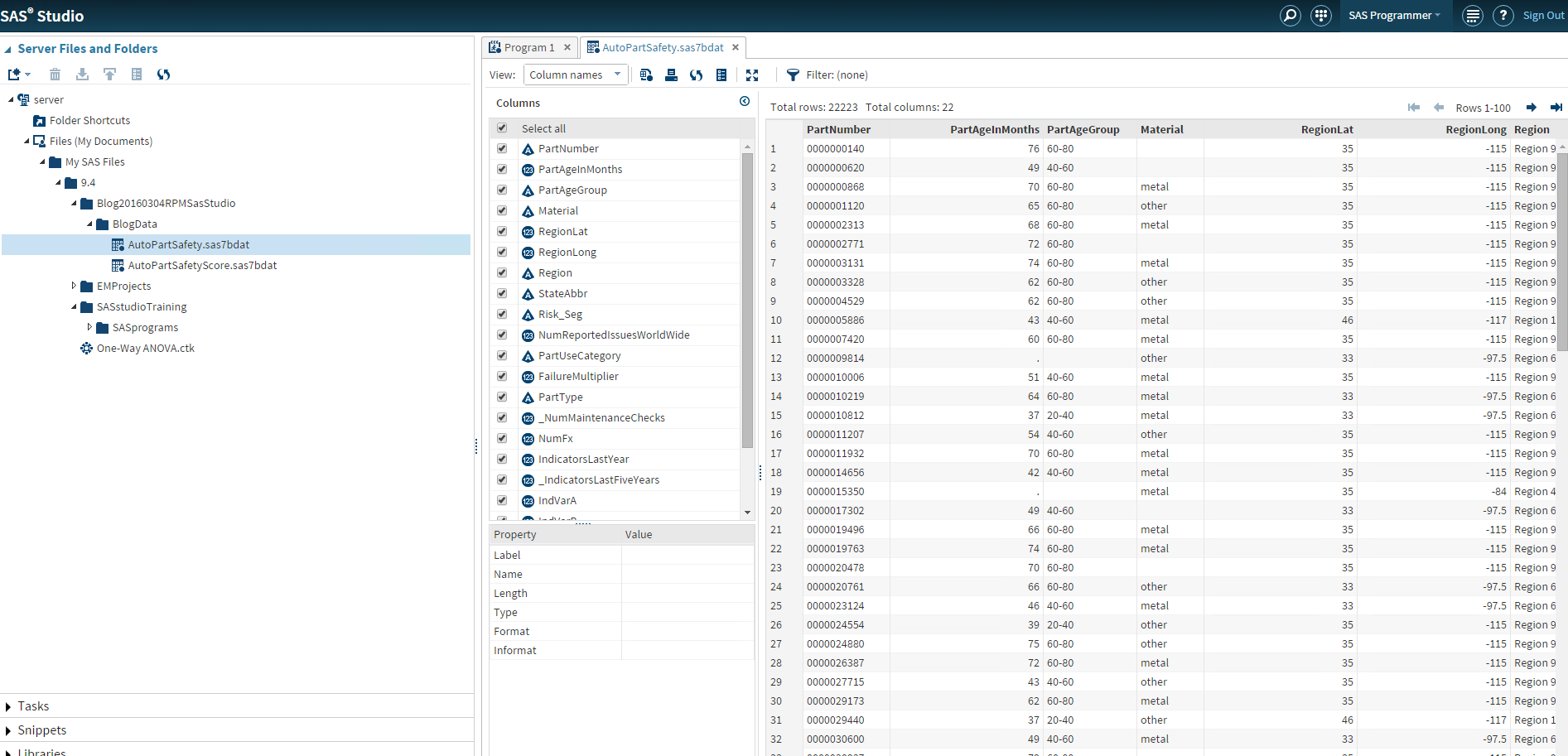The image size is (1568, 756).
Task: Expand the EMProjects folder
Action: coord(73,286)
